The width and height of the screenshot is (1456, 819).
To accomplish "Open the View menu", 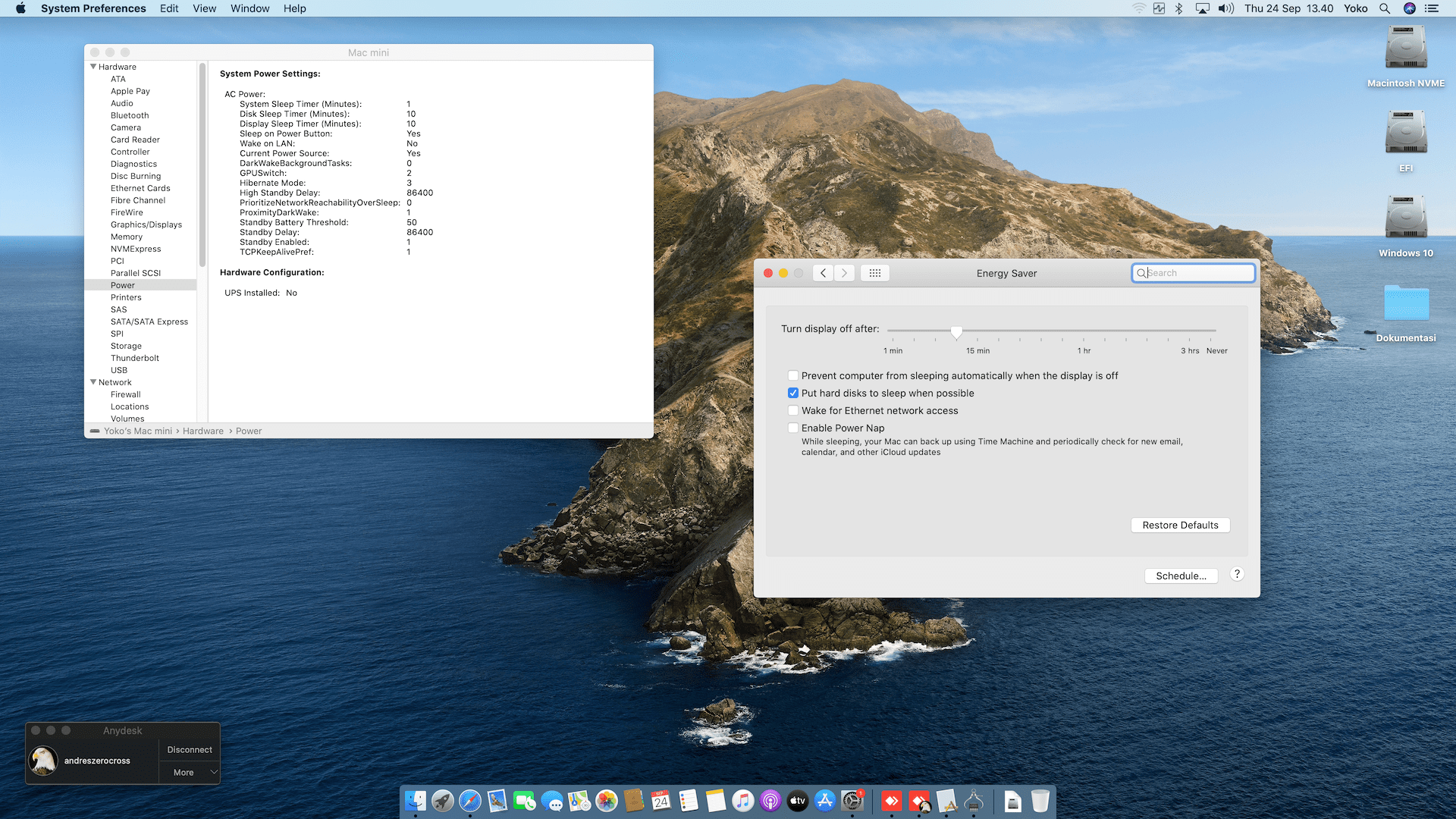I will pos(204,8).
